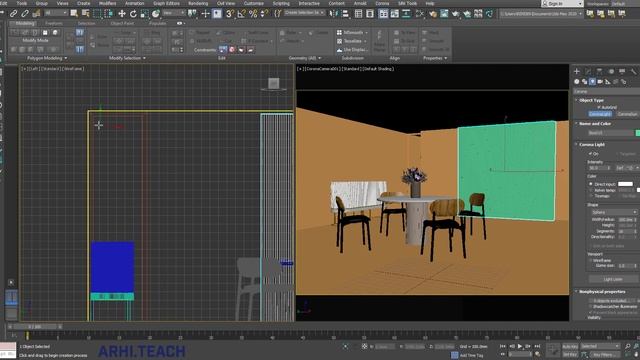Toggle Window/Crossing selection icon
640x360 pixels.
(x=109, y=13)
